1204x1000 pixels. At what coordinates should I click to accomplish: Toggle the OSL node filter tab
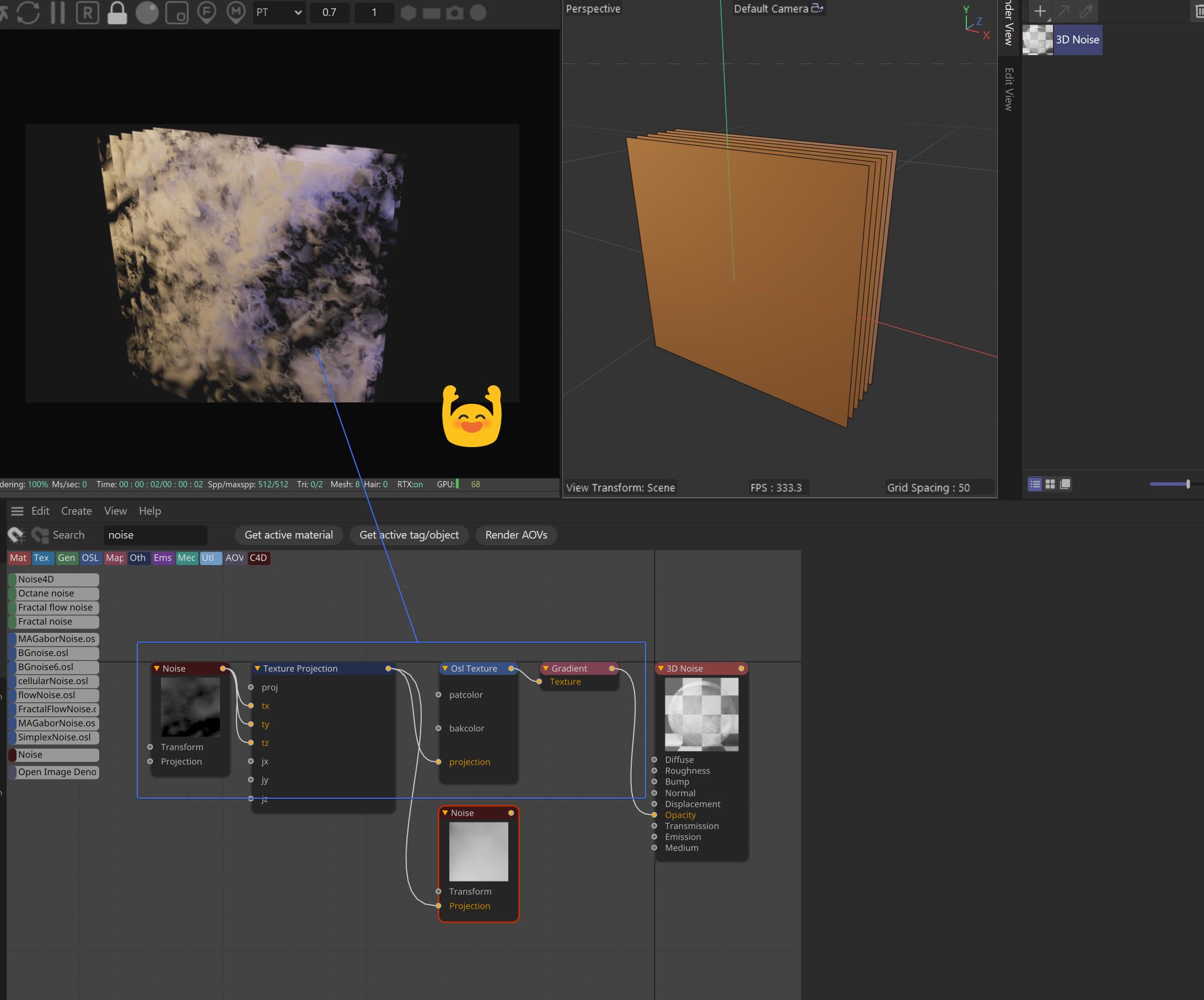click(x=90, y=558)
